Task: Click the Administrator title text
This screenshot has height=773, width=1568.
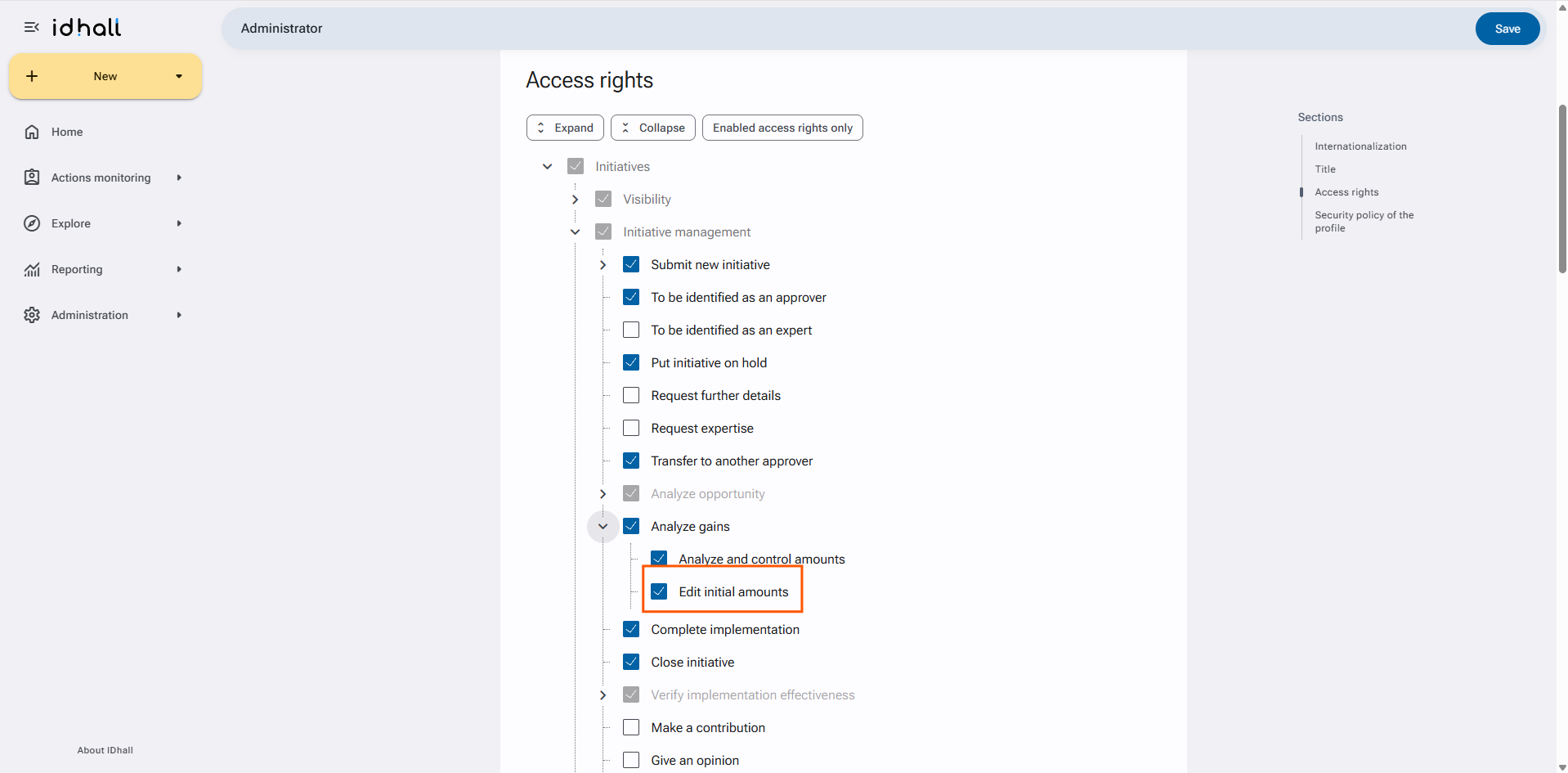Action: pyautogui.click(x=281, y=29)
